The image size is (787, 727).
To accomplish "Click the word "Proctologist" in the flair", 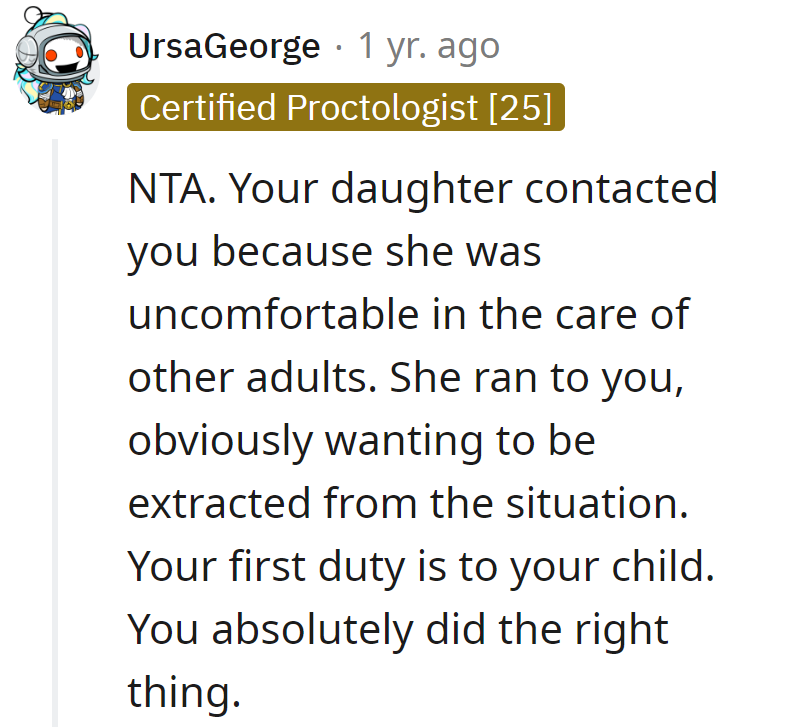I will click(382, 107).
